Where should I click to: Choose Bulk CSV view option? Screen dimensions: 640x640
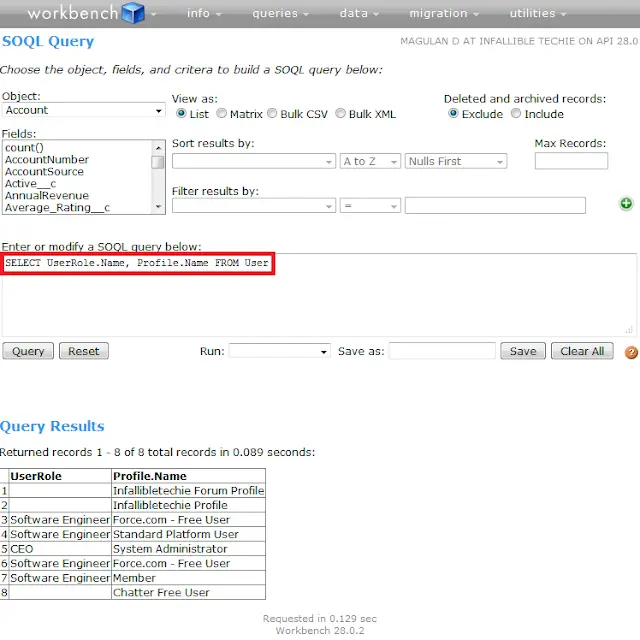tap(272, 113)
